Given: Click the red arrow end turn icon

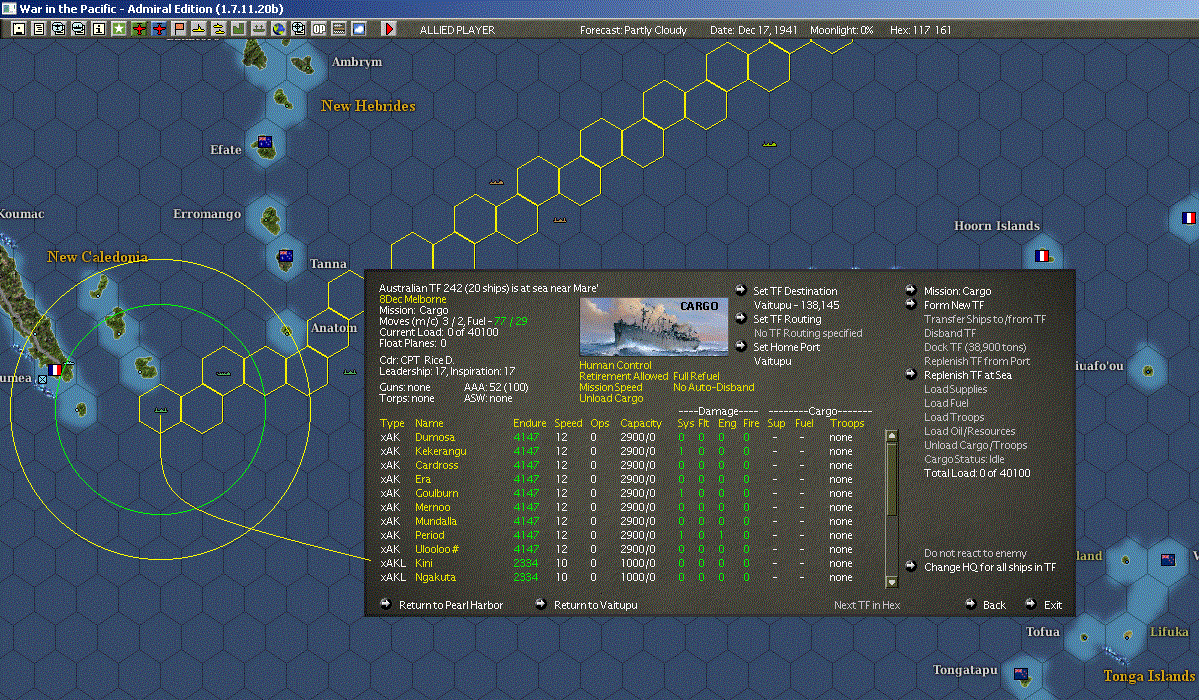Looking at the screenshot, I should tap(388, 29).
